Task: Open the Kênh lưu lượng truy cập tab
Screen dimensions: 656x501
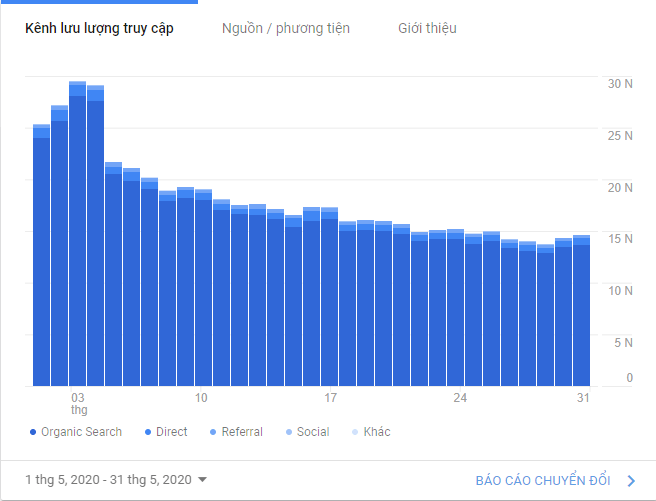Action: tap(99, 28)
